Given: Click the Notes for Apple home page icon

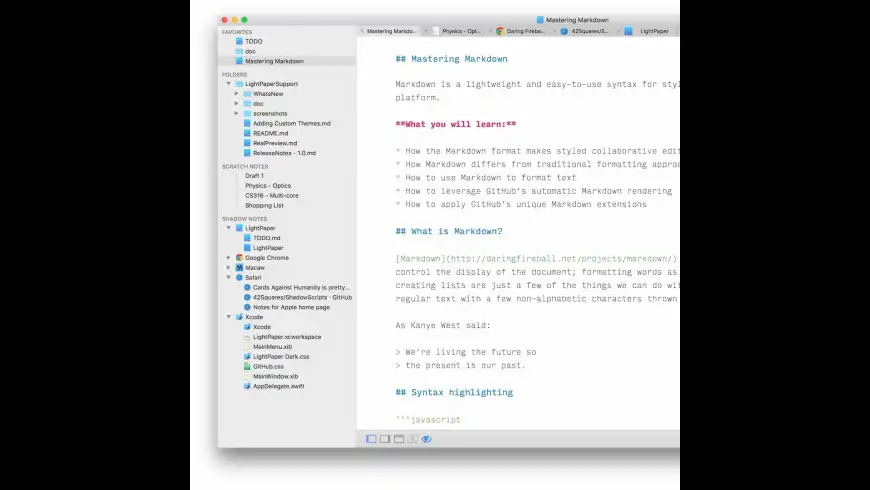Looking at the screenshot, I should (x=247, y=307).
